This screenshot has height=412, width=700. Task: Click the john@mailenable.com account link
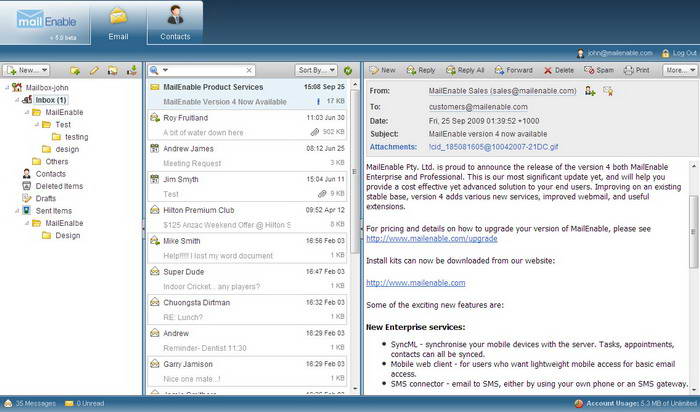(x=614, y=53)
